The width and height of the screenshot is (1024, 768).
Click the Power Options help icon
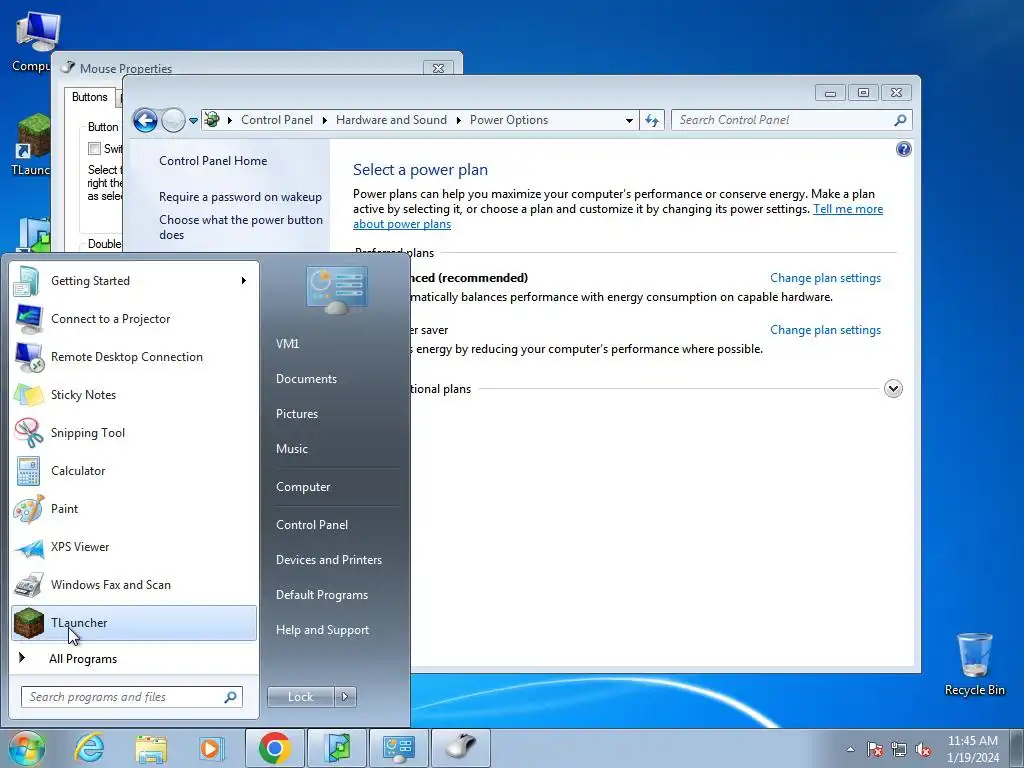904,150
